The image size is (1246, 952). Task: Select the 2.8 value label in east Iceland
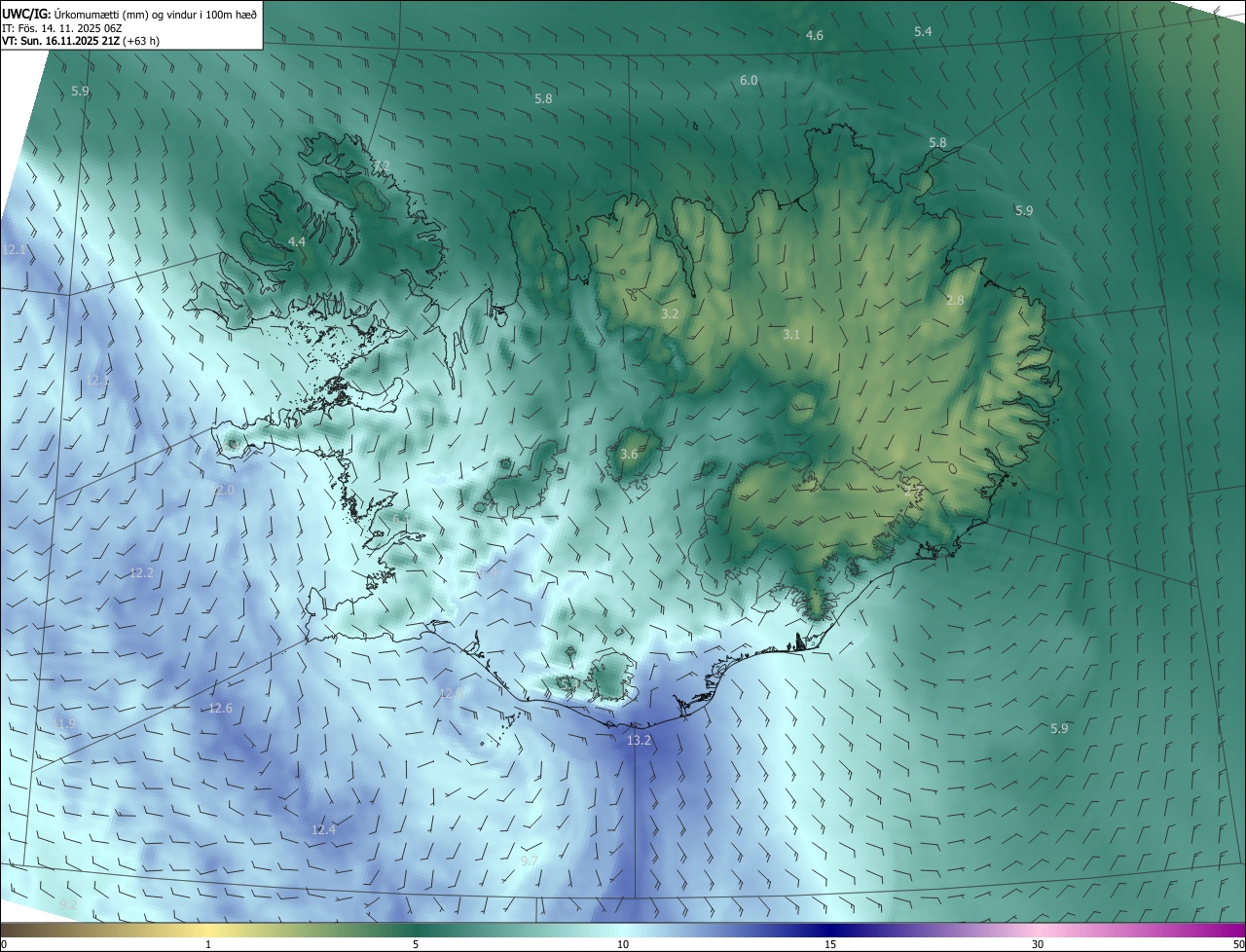pyautogui.click(x=955, y=301)
